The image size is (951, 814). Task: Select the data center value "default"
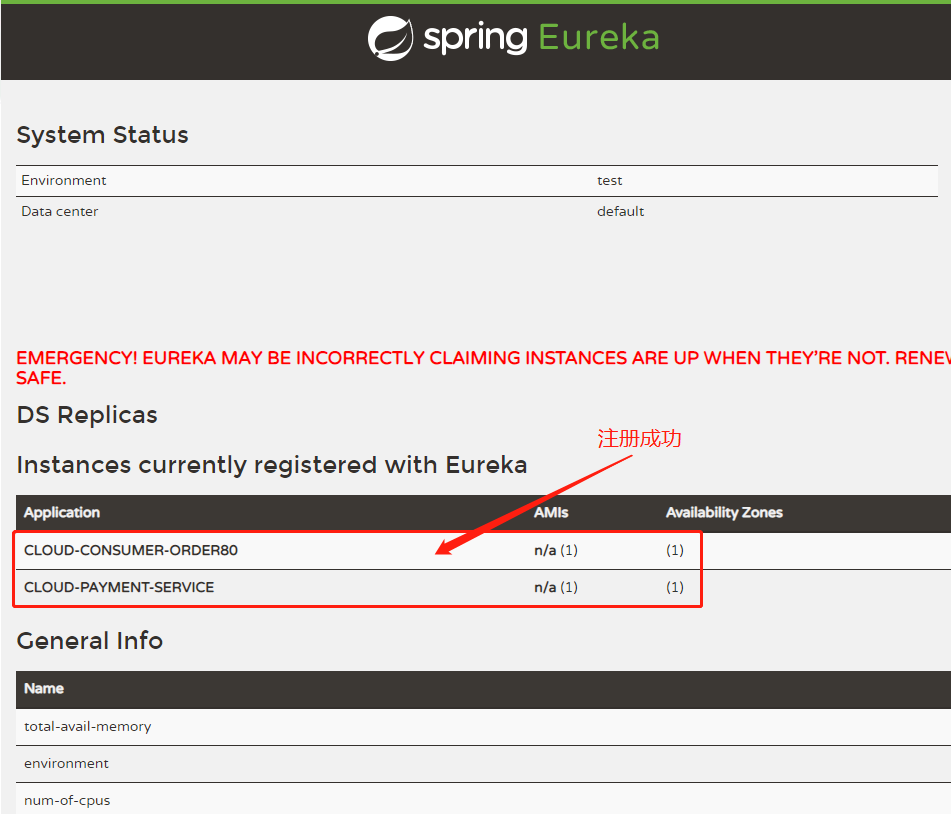point(620,212)
